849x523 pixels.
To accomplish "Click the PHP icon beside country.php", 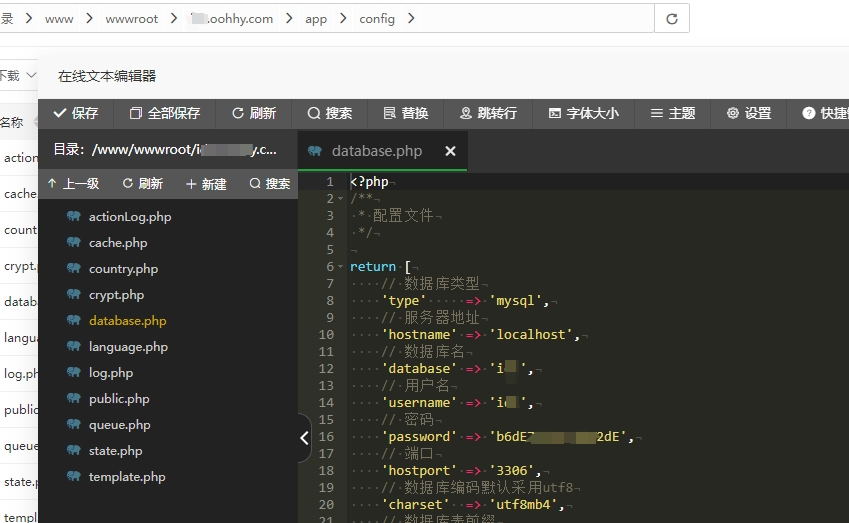I will 74,268.
